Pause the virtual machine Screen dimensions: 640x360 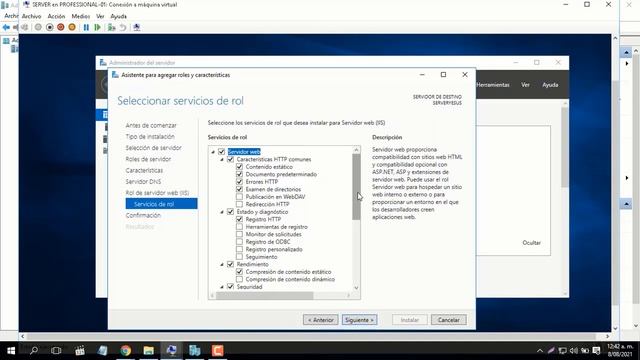(x=86, y=27)
